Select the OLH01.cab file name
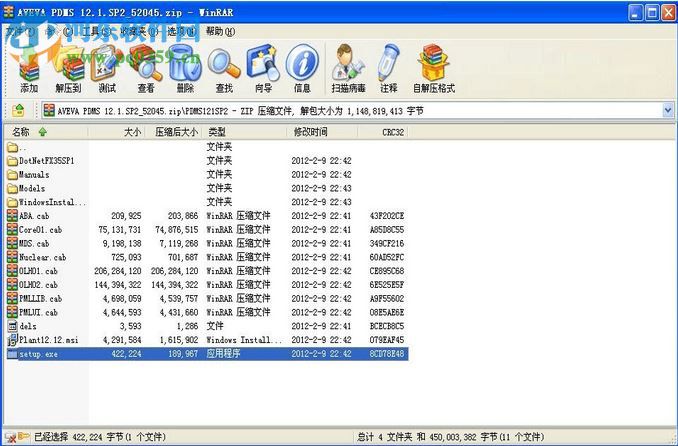 38,271
